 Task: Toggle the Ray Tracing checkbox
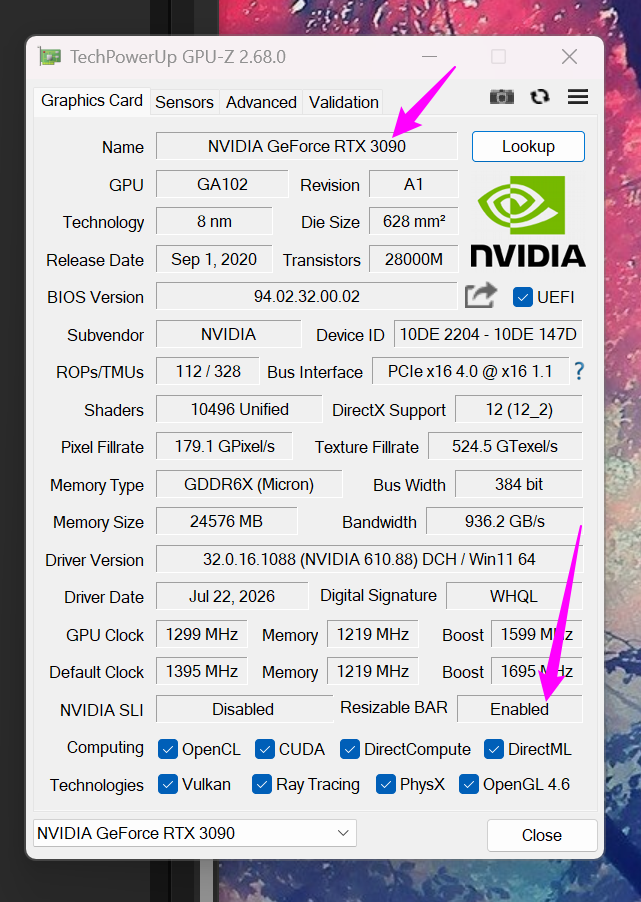point(262,784)
